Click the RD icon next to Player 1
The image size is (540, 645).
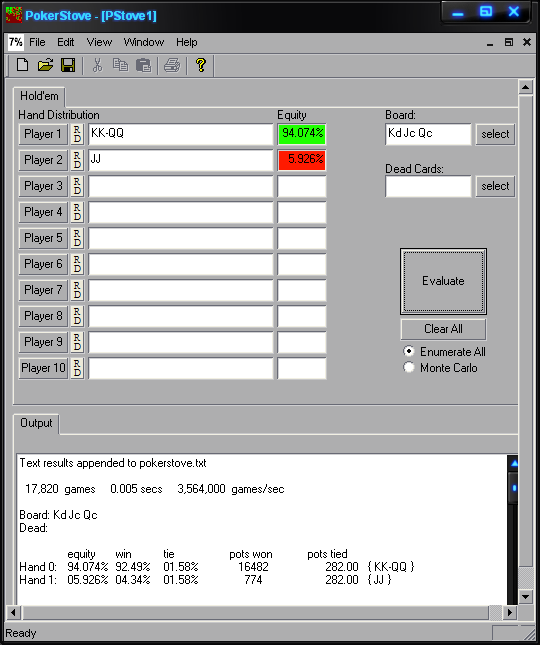pos(77,134)
